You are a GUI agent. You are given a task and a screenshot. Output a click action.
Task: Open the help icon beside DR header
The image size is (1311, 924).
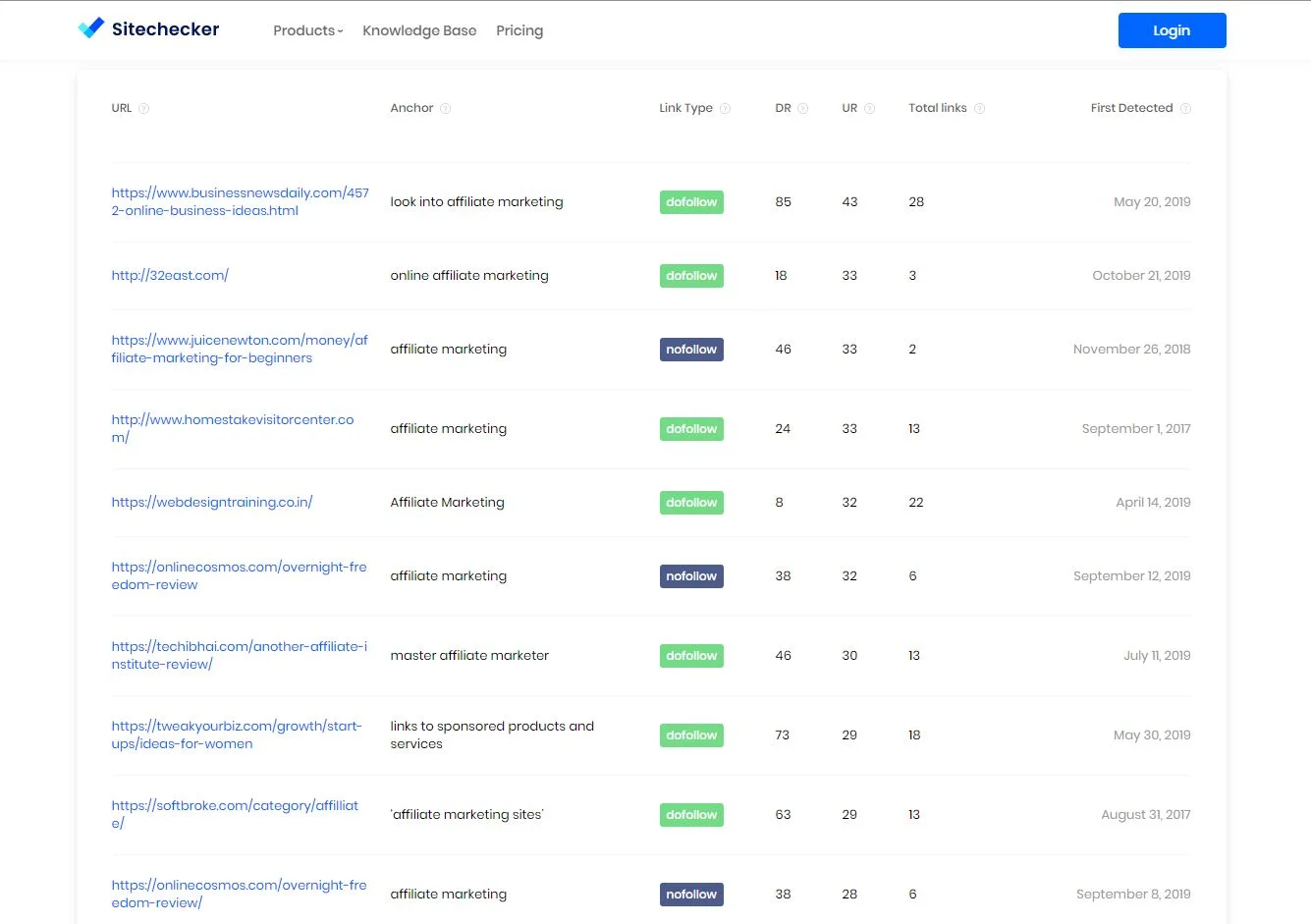(802, 108)
